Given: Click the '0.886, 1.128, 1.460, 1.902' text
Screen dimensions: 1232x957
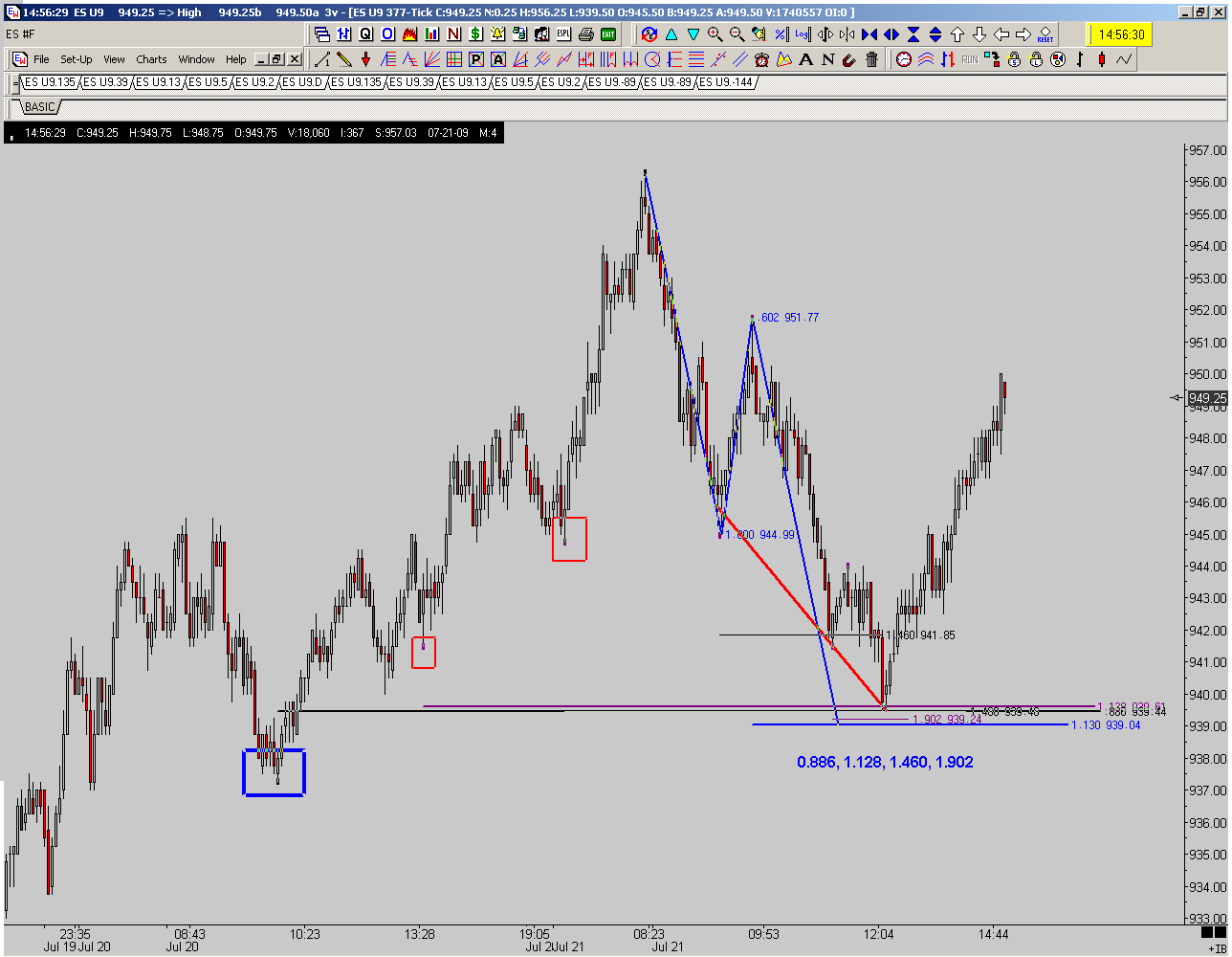Looking at the screenshot, I should point(885,763).
